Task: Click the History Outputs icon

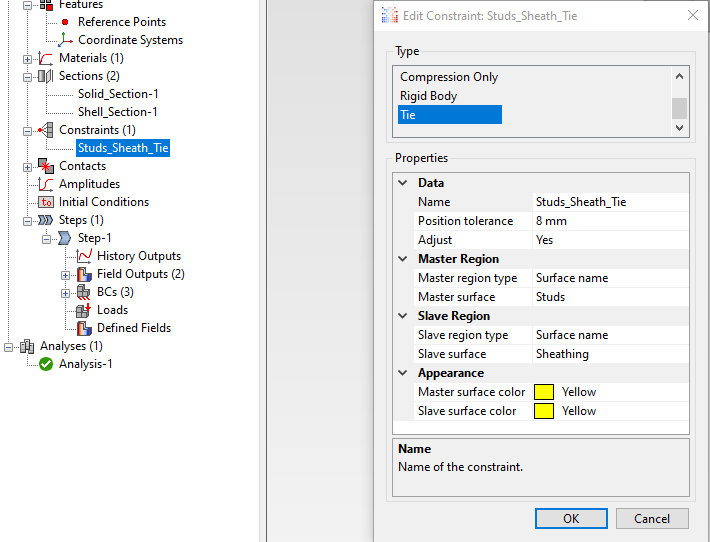Action: pyautogui.click(x=84, y=256)
